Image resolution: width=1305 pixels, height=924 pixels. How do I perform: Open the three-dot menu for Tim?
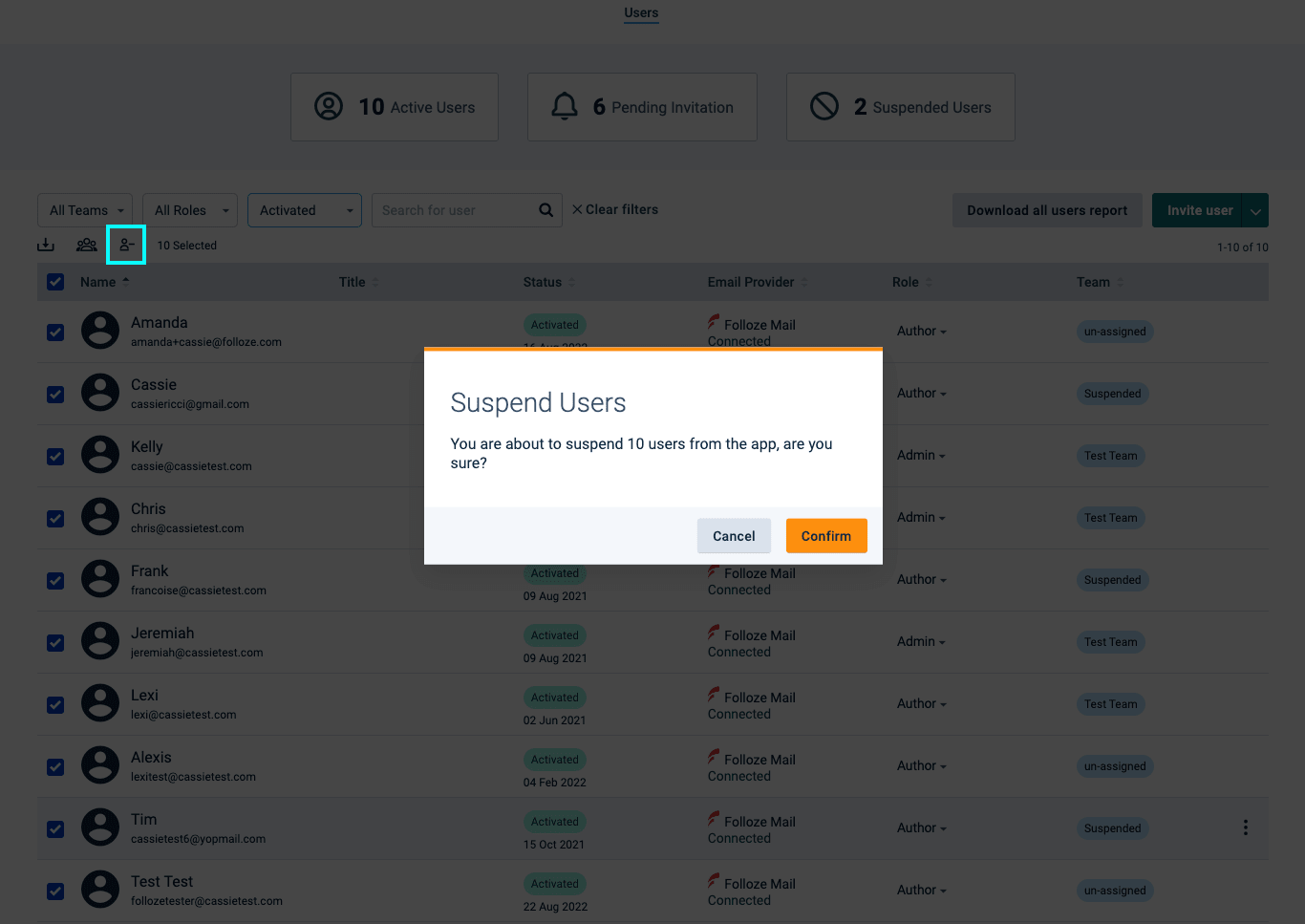[x=1245, y=827]
